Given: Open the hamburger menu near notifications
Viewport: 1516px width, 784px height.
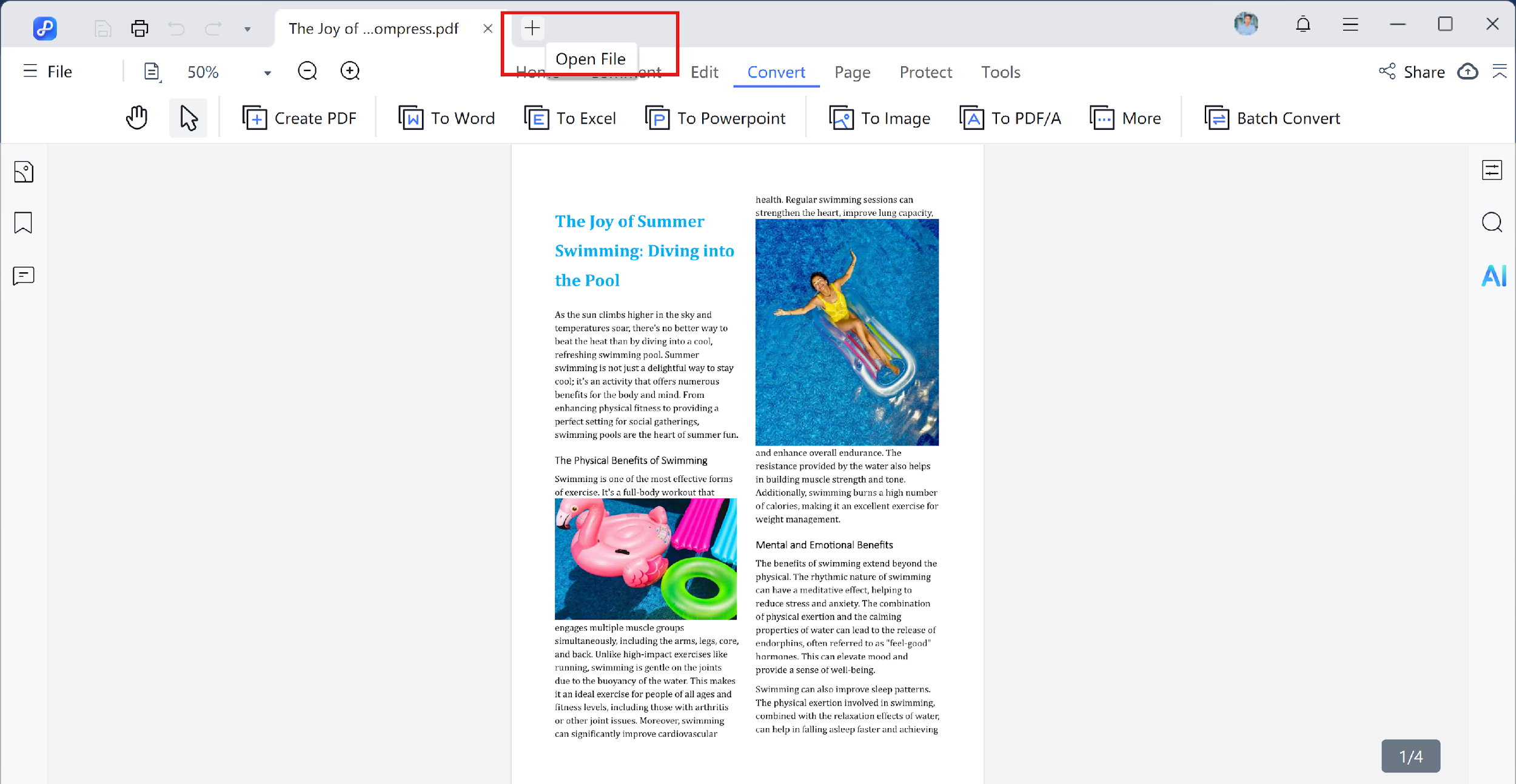Looking at the screenshot, I should tap(1350, 24).
